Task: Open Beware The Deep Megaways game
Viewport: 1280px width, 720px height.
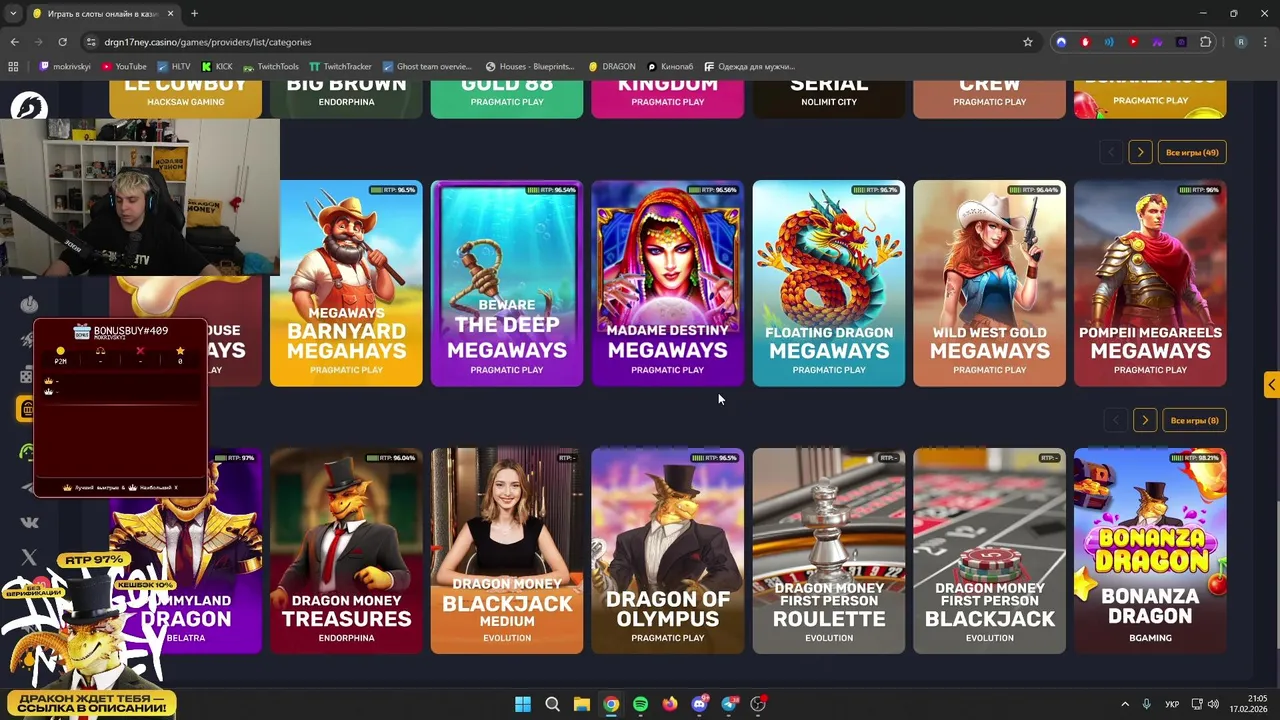Action: pyautogui.click(x=507, y=283)
